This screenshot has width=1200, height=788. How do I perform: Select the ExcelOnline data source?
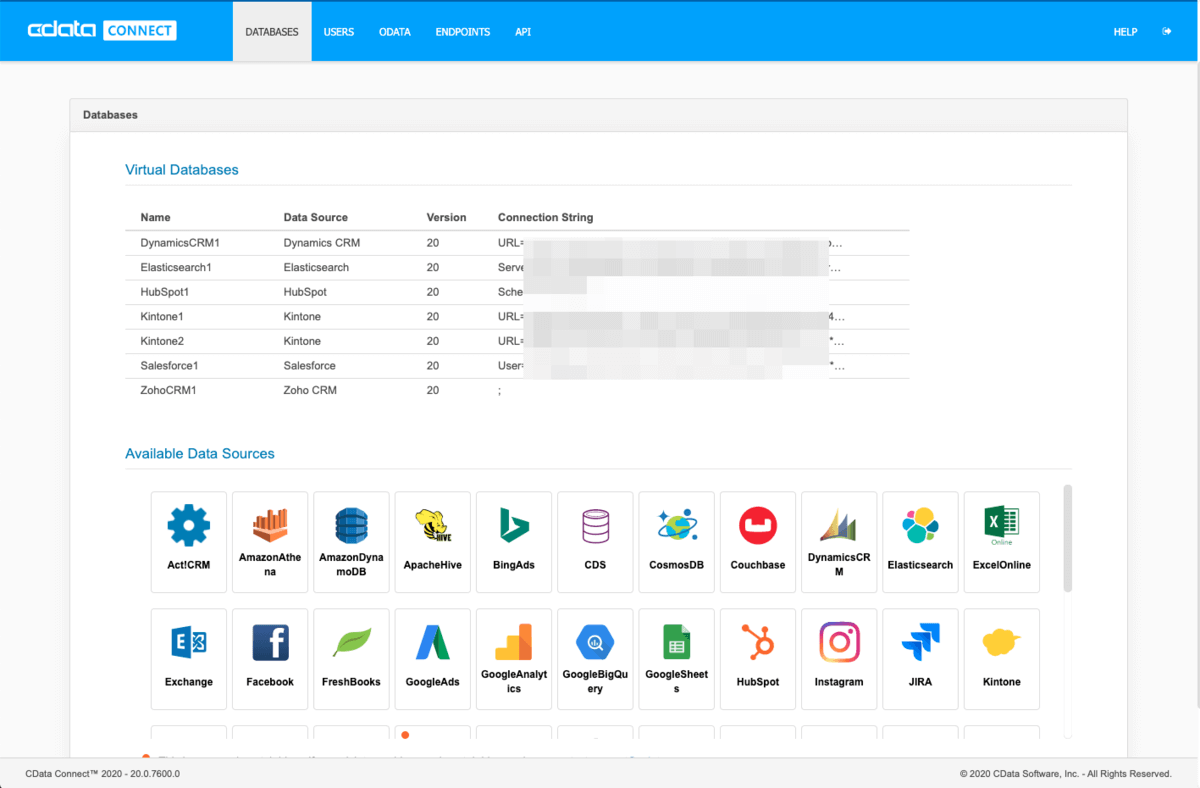click(1001, 542)
